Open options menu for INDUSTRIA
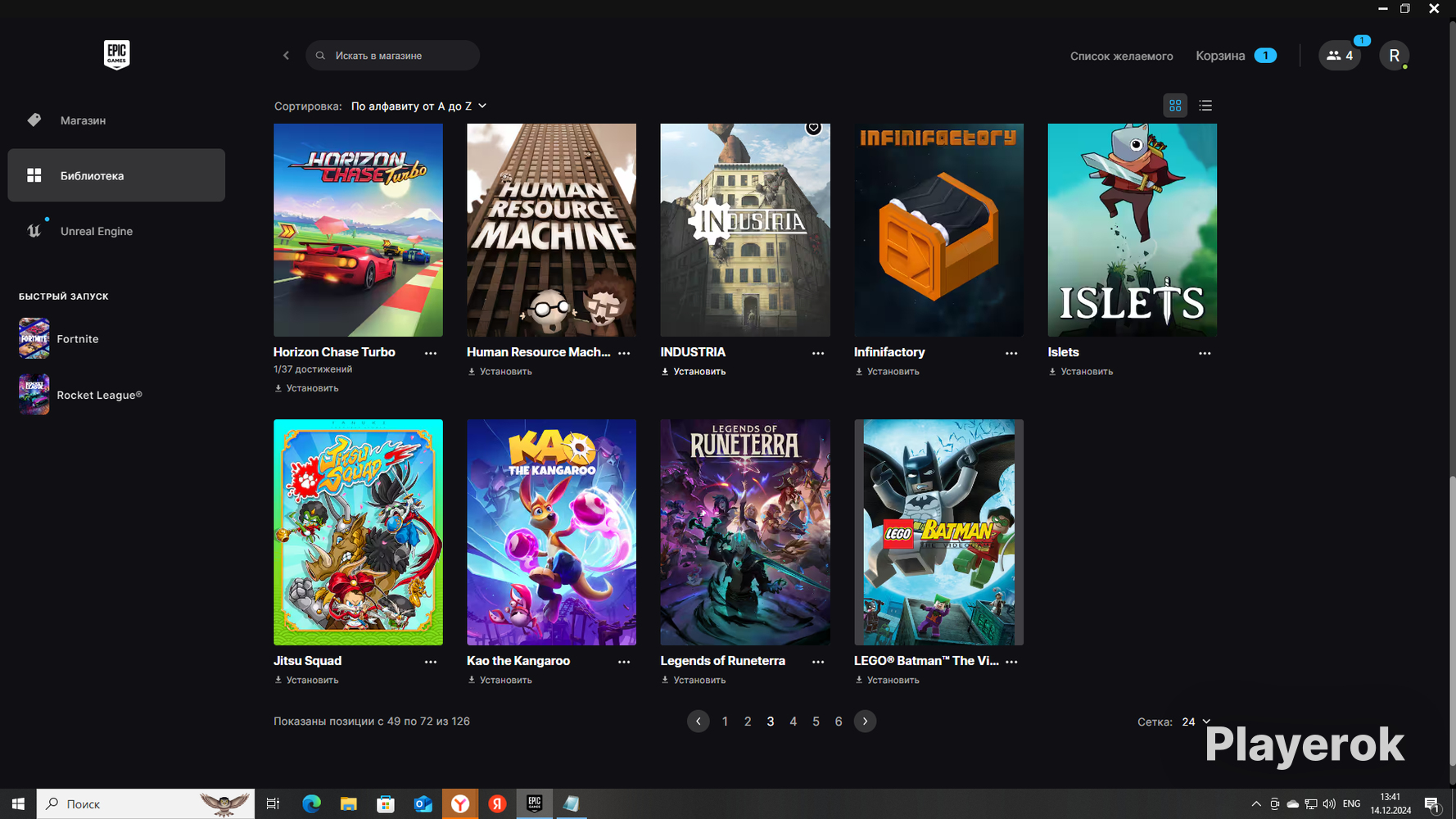Image resolution: width=1456 pixels, height=819 pixels. (818, 353)
